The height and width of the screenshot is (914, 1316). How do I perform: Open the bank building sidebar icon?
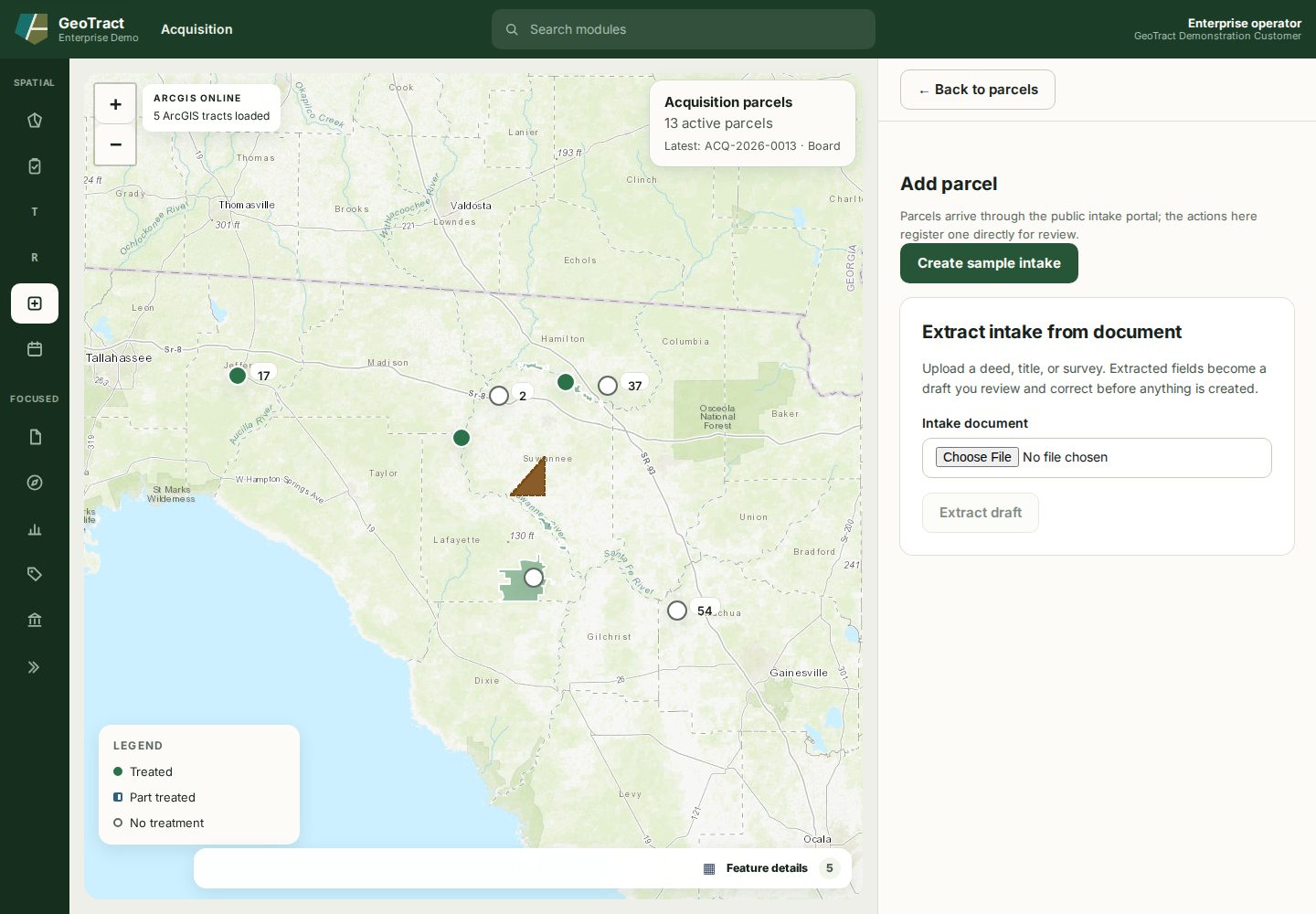[x=35, y=620]
